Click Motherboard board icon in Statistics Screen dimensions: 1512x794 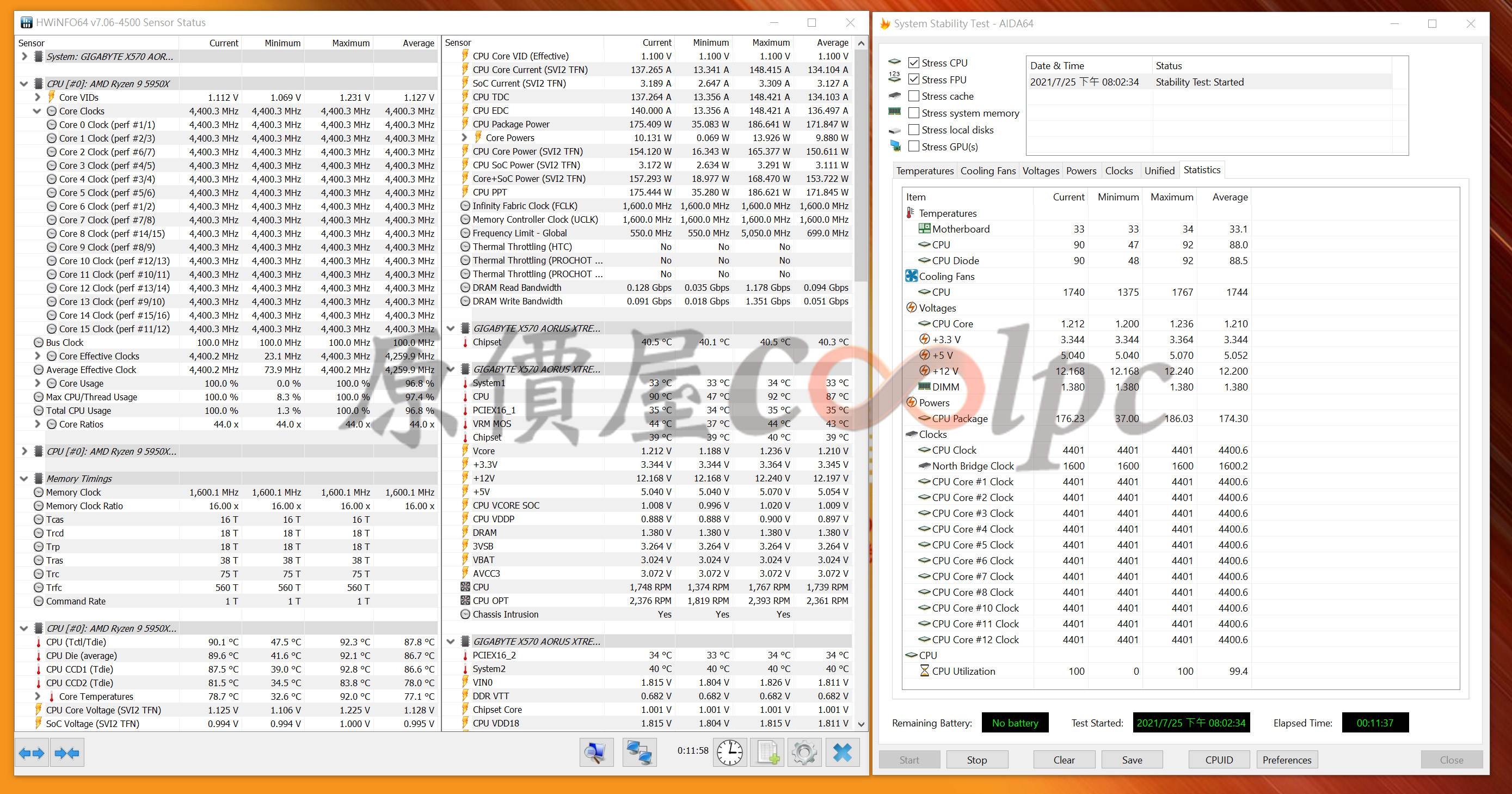tap(925, 228)
